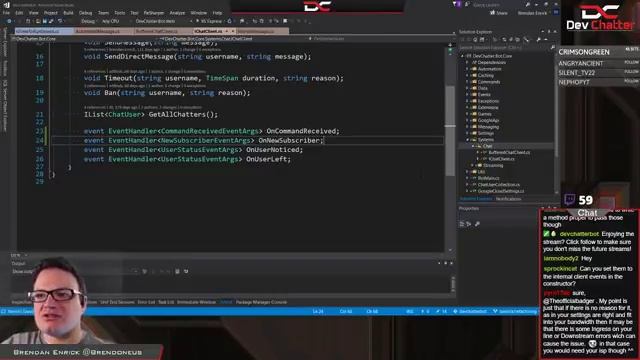The height and width of the screenshot is (360, 640).
Task: Click the navigate backward toolbar icon
Action: tap(9, 21)
